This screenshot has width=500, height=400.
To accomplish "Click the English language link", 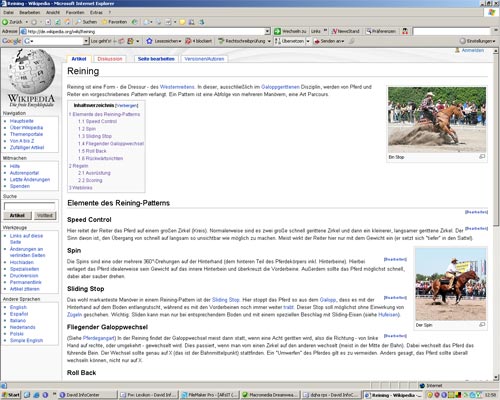I will 18,307.
